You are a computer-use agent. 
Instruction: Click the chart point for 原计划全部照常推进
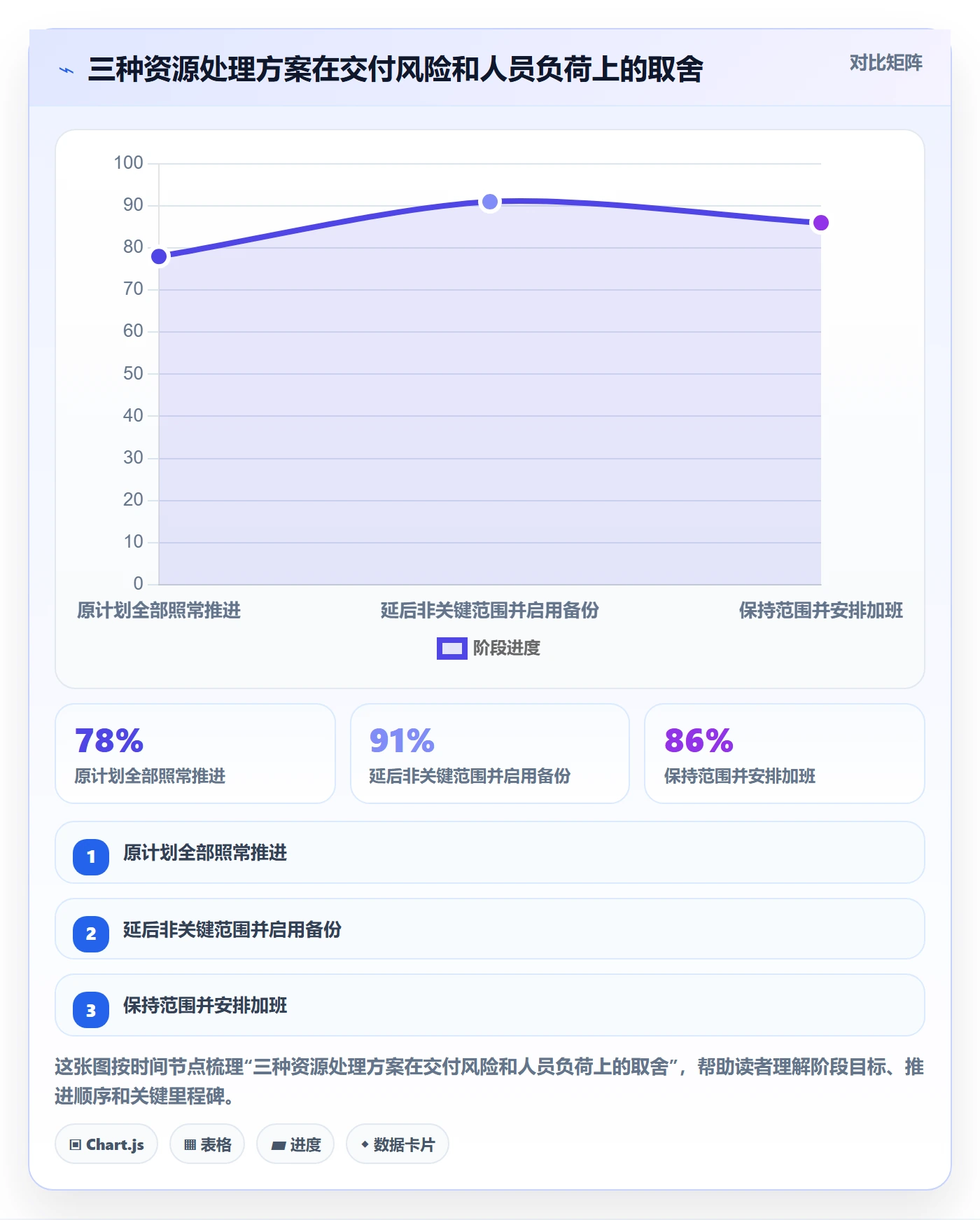159,256
